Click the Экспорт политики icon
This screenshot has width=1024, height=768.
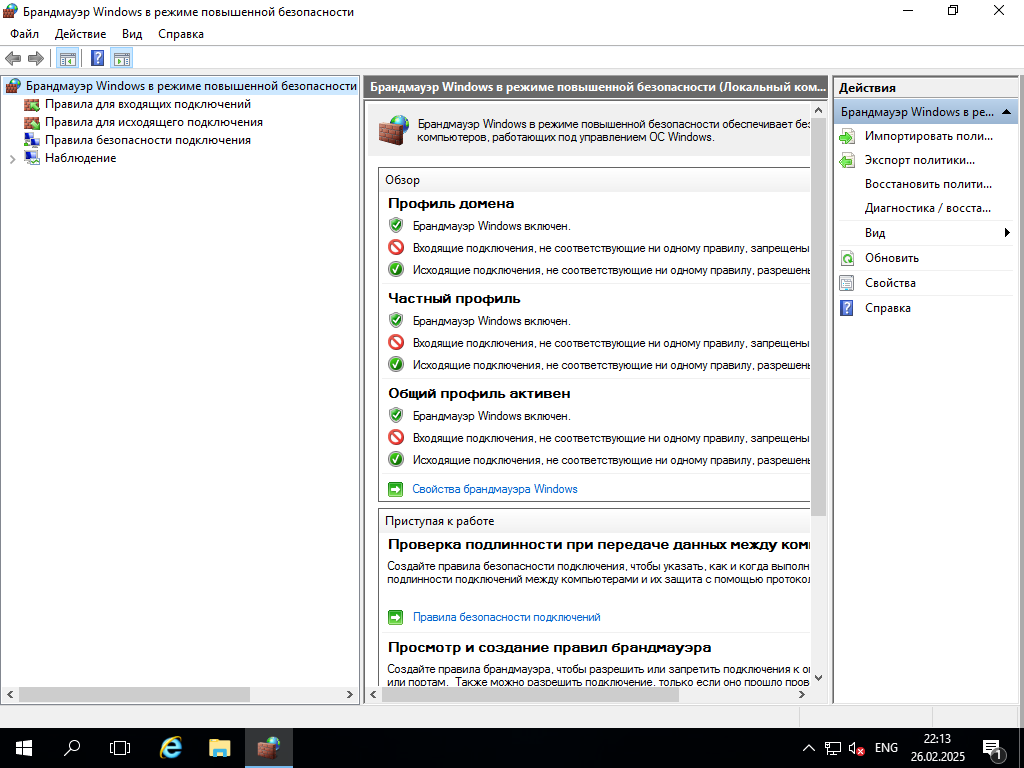pos(847,161)
